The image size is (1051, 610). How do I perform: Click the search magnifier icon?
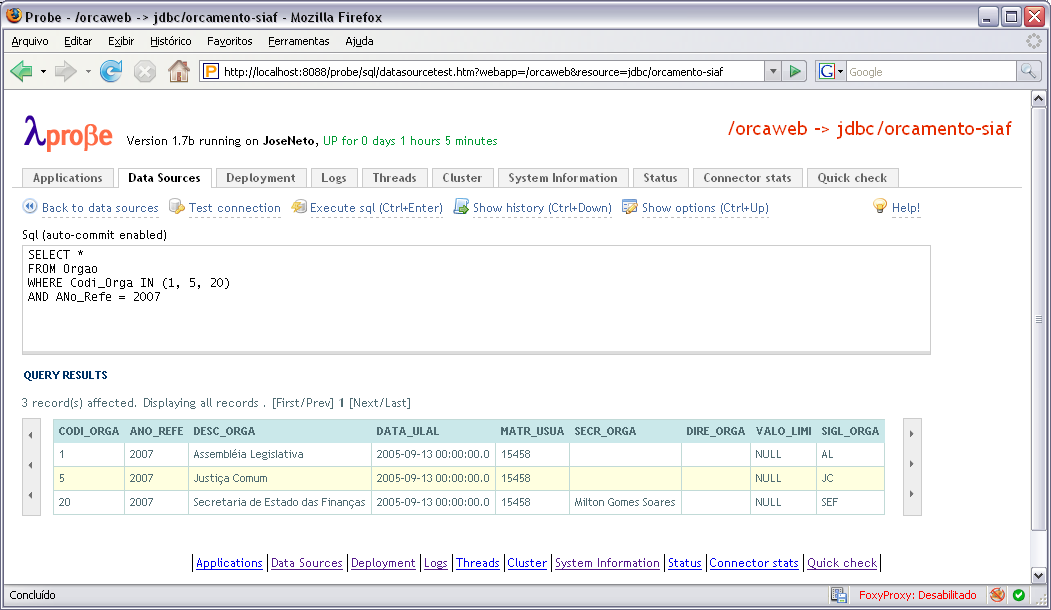pos(1028,71)
